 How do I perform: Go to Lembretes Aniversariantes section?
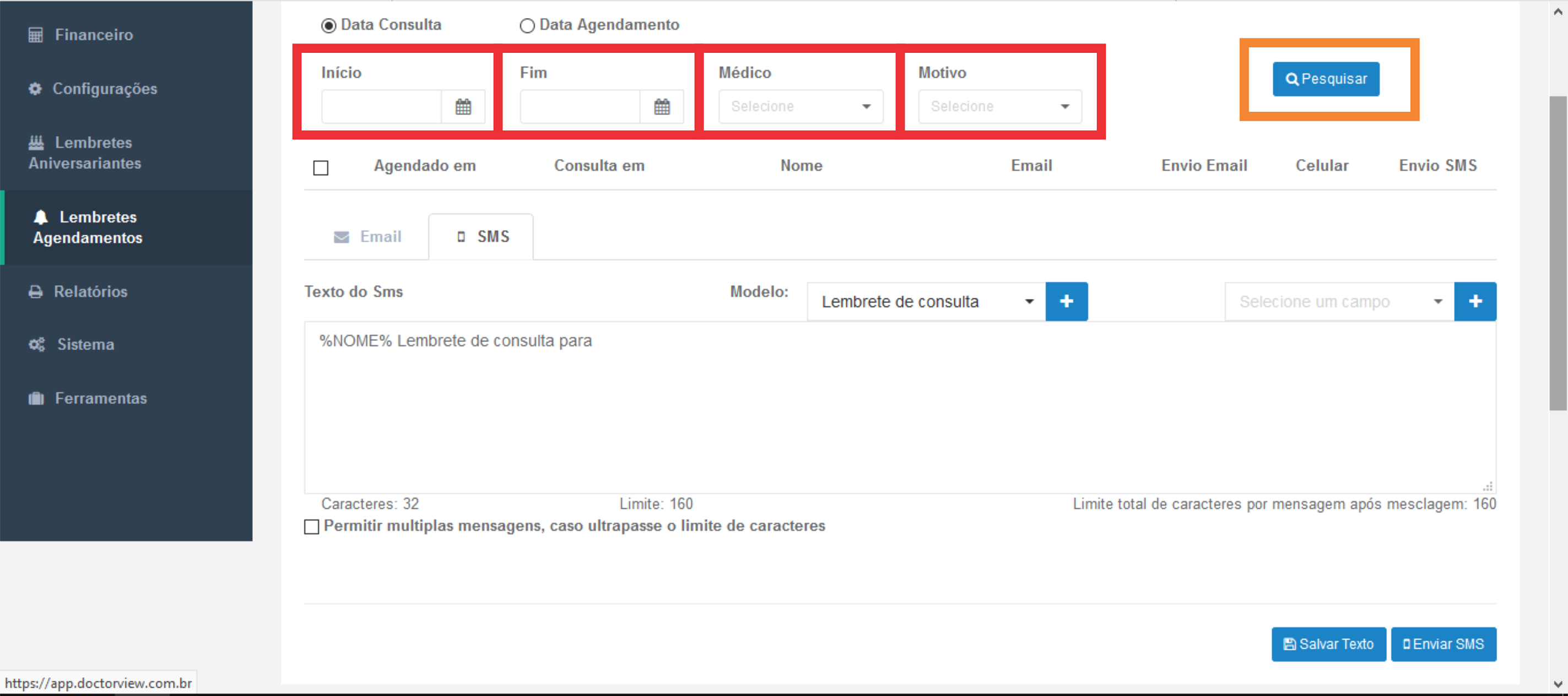coord(85,153)
